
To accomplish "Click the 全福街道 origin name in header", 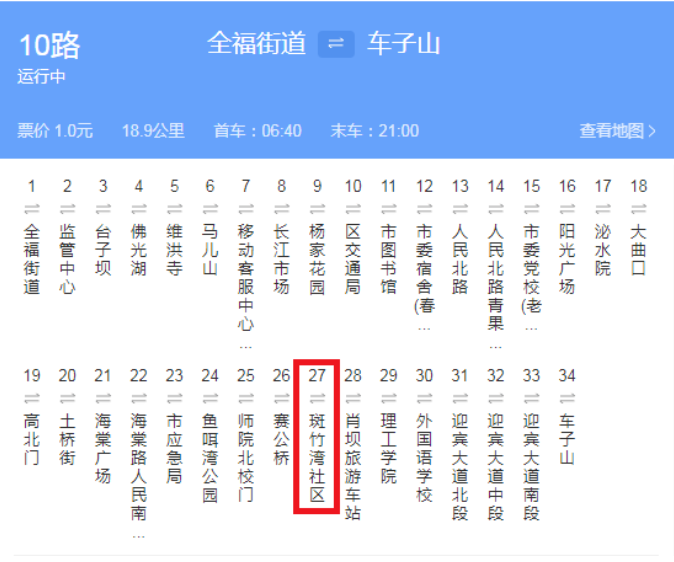I will point(257,43).
